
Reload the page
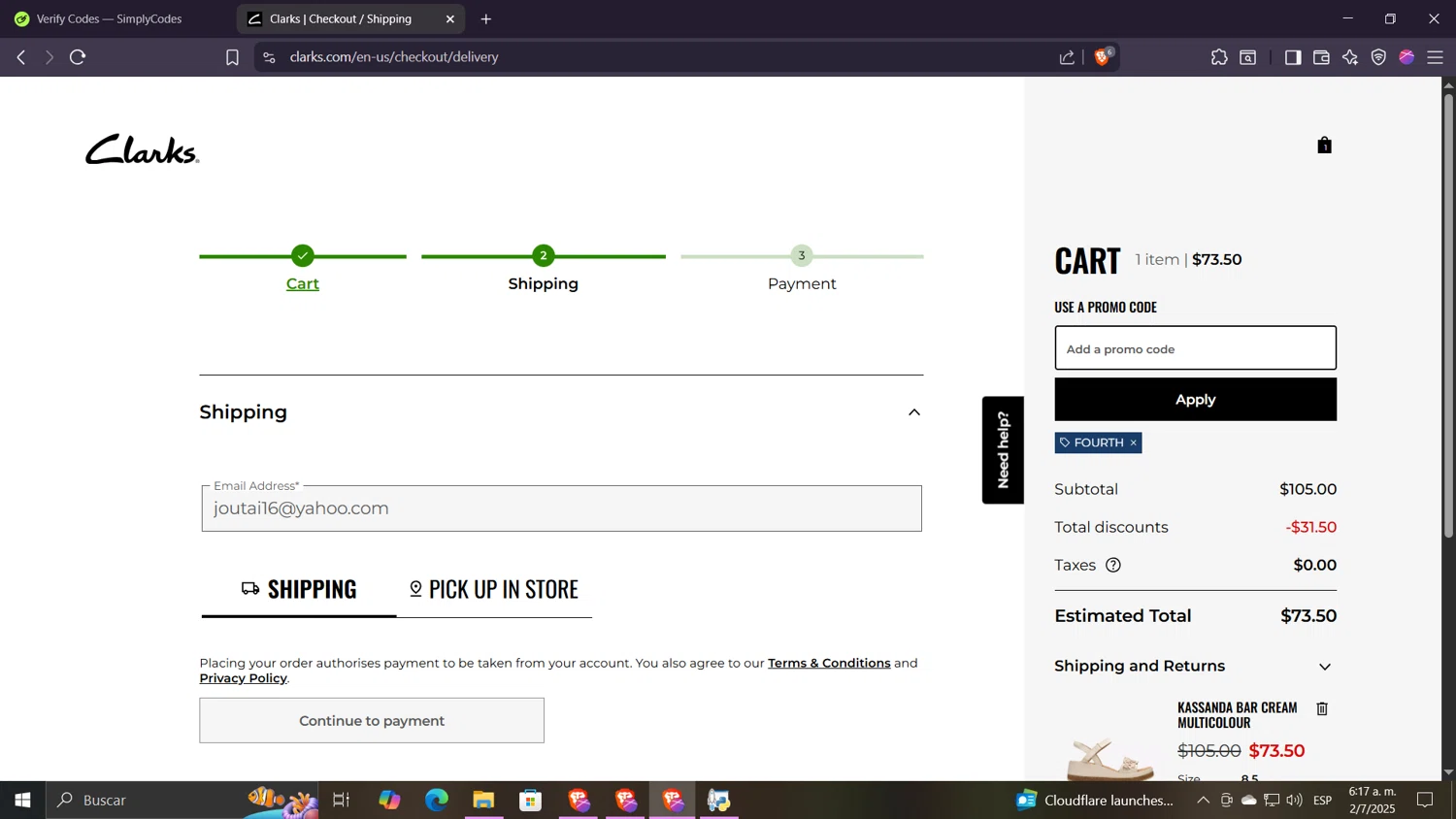pyautogui.click(x=78, y=57)
